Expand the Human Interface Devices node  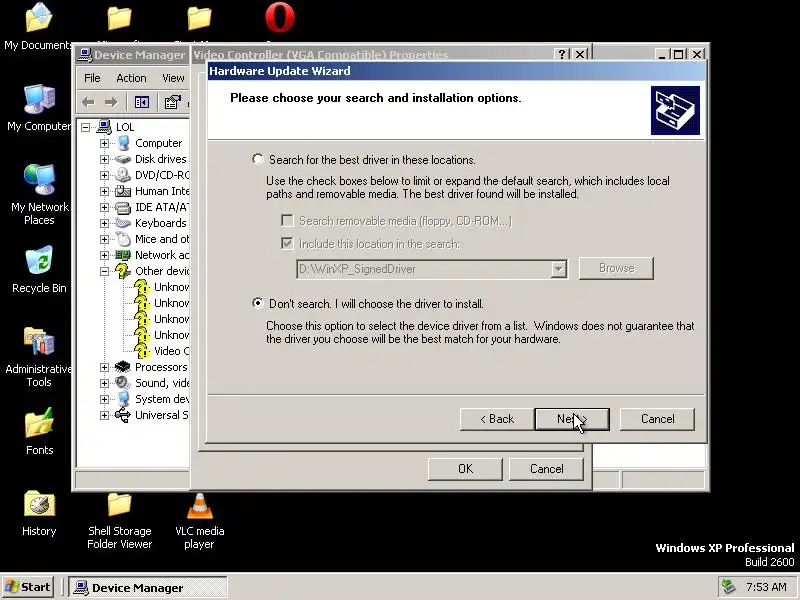tap(104, 191)
